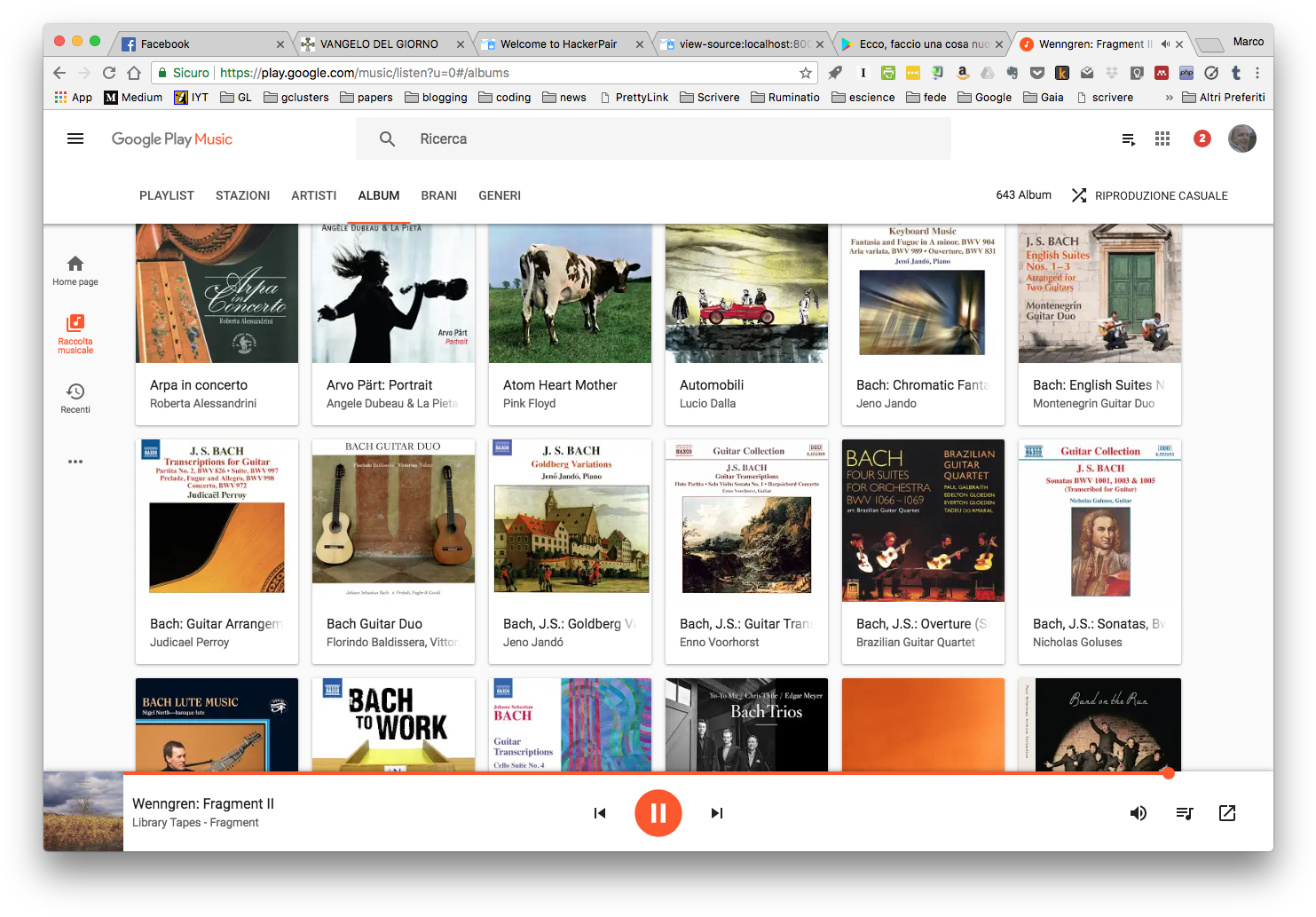Click the shuffle icon beside Riproduzione casuale
The height and width of the screenshot is (917, 1316).
[x=1079, y=195]
